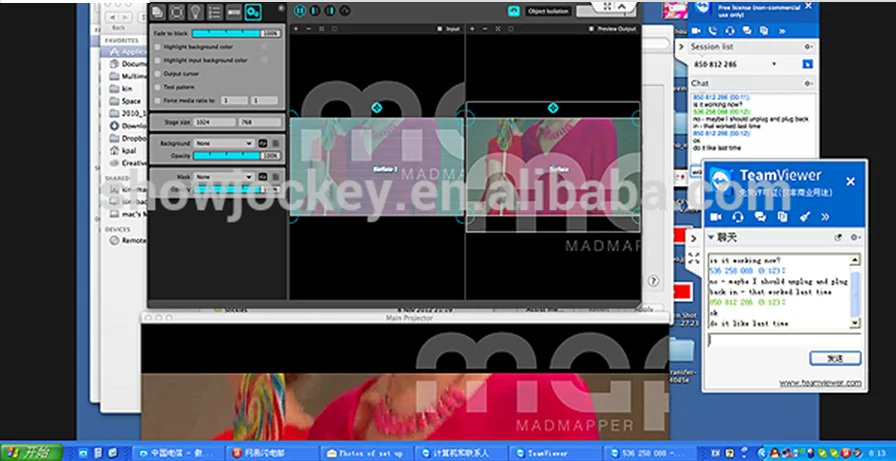Enable the Highlight background color checkbox

pyautogui.click(x=157, y=46)
